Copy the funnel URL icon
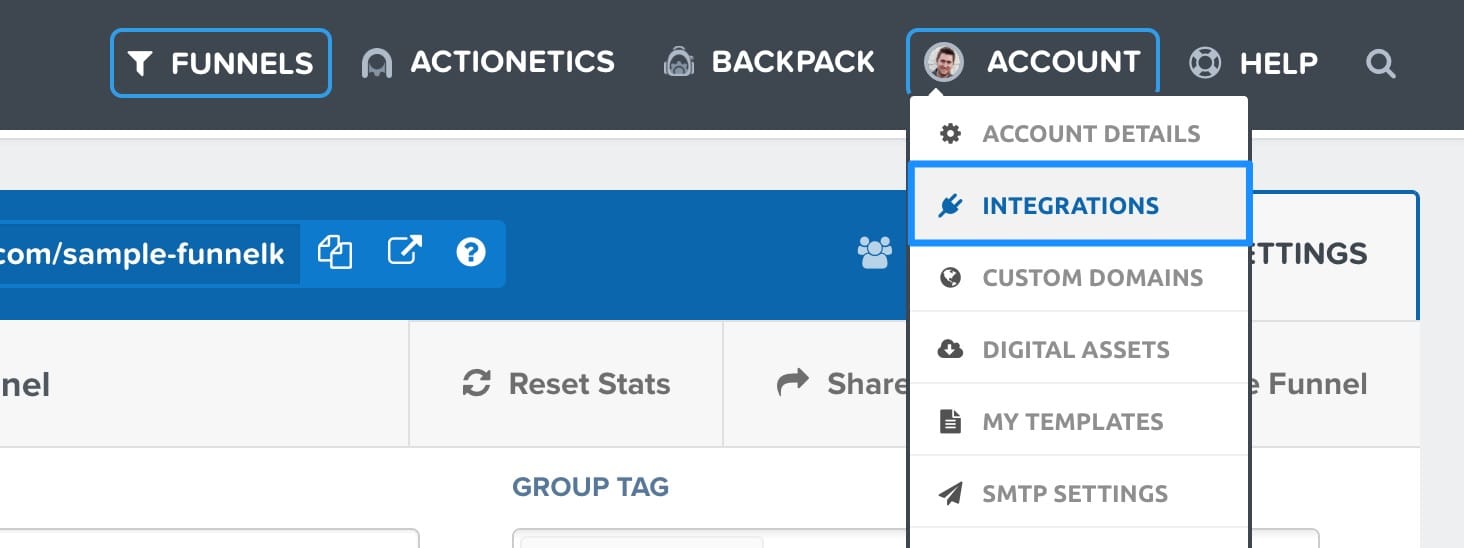This screenshot has width=1464, height=548. click(335, 252)
